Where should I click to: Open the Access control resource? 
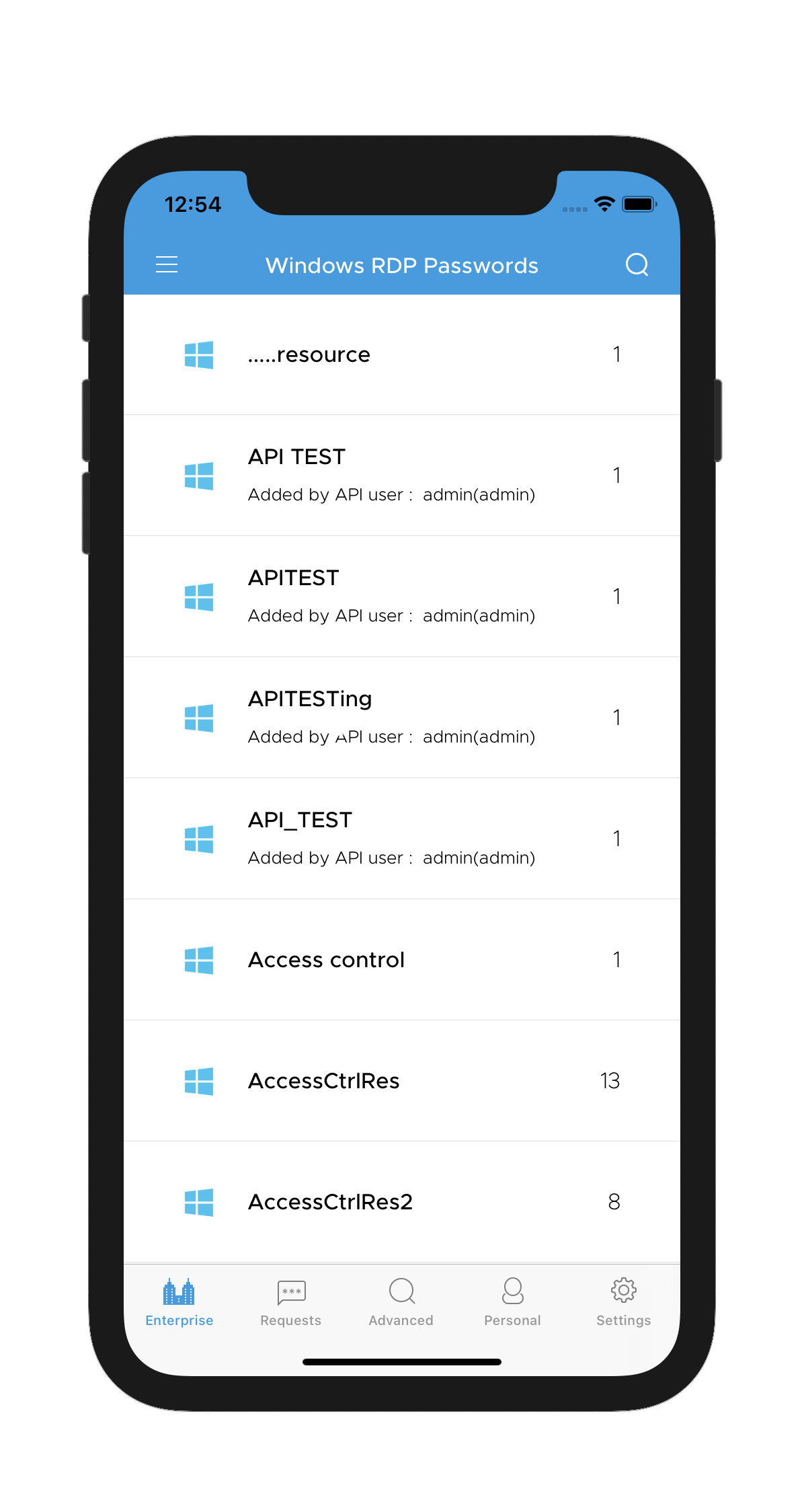tap(402, 960)
